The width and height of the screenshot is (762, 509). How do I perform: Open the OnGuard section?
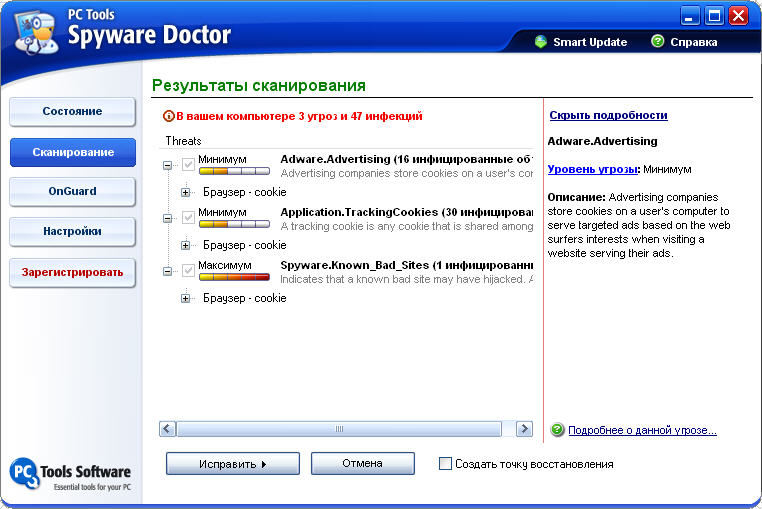point(72,192)
